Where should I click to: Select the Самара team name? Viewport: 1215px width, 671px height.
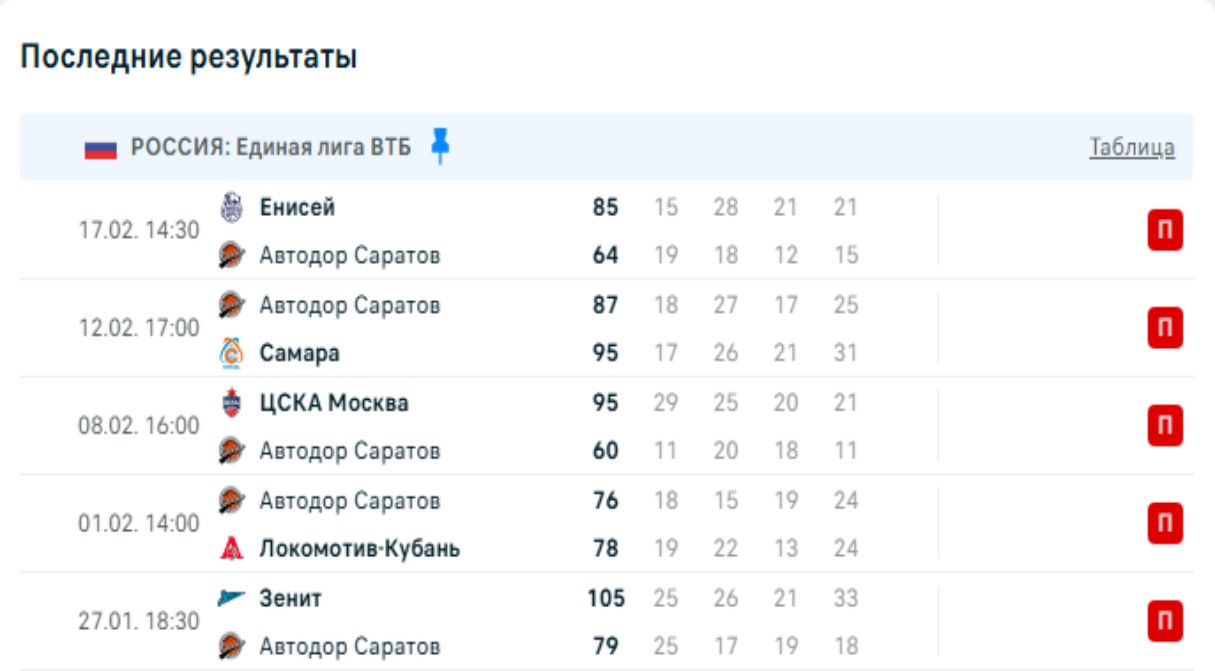click(x=299, y=353)
